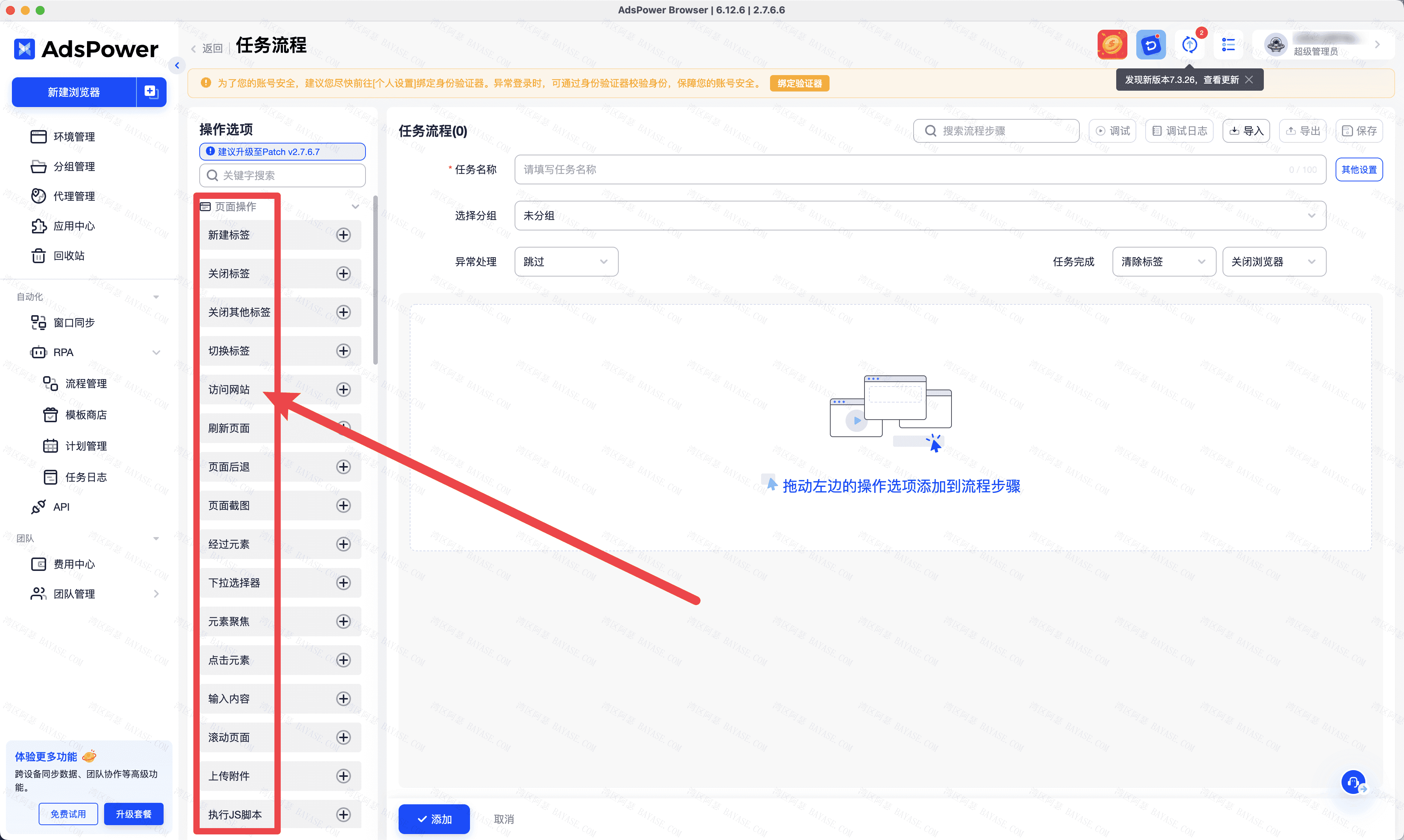The width and height of the screenshot is (1404, 840).
Task: Click the 导出 button
Action: point(1302,131)
